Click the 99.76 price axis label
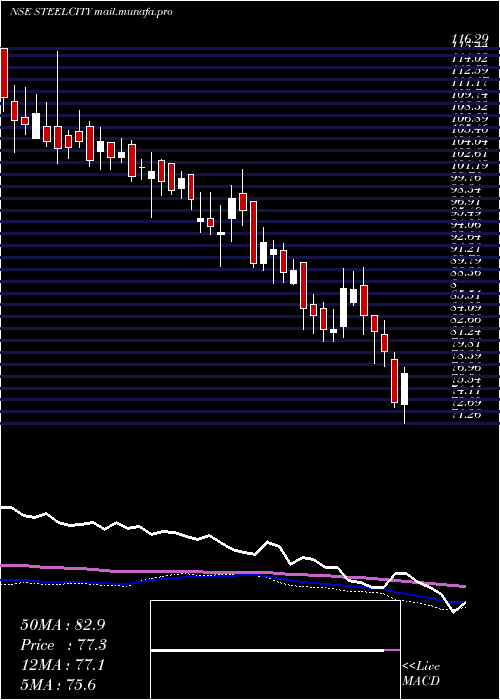 (468, 179)
